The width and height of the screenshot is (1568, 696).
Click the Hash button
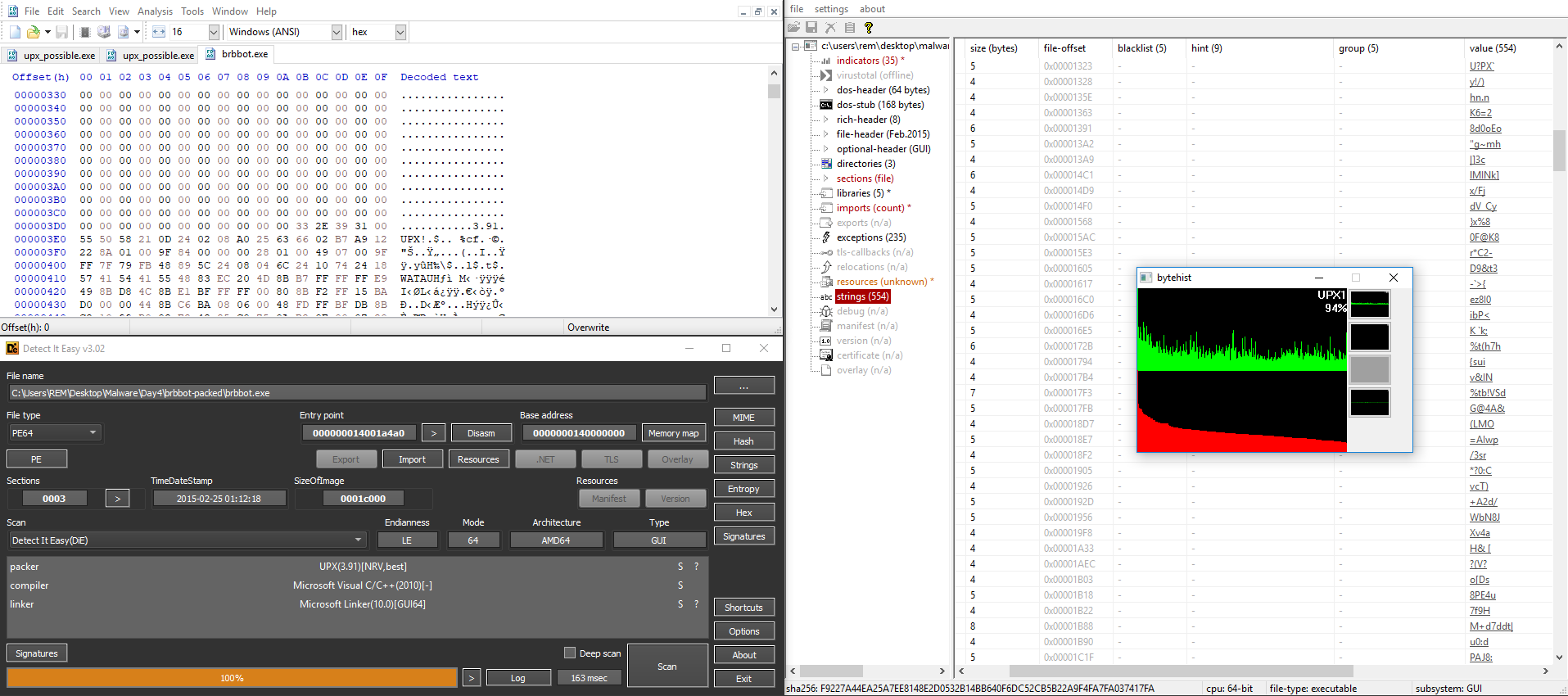743,441
